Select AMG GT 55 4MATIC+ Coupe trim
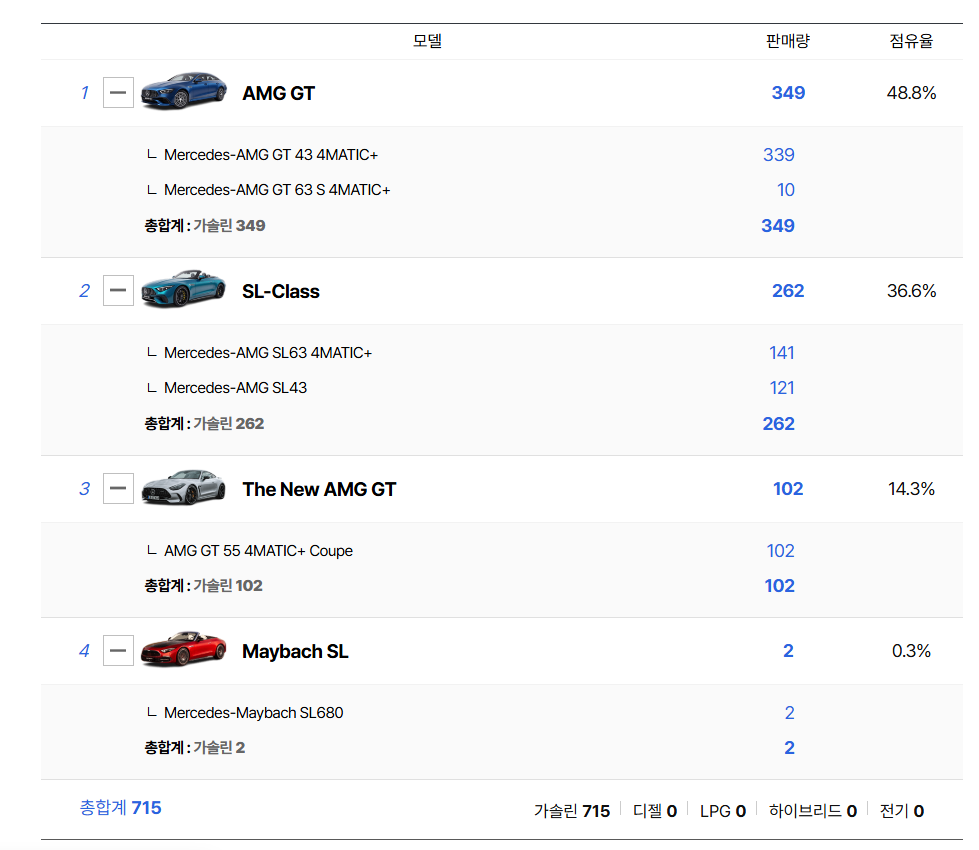Viewport: 979px width, 850px height. 258,551
